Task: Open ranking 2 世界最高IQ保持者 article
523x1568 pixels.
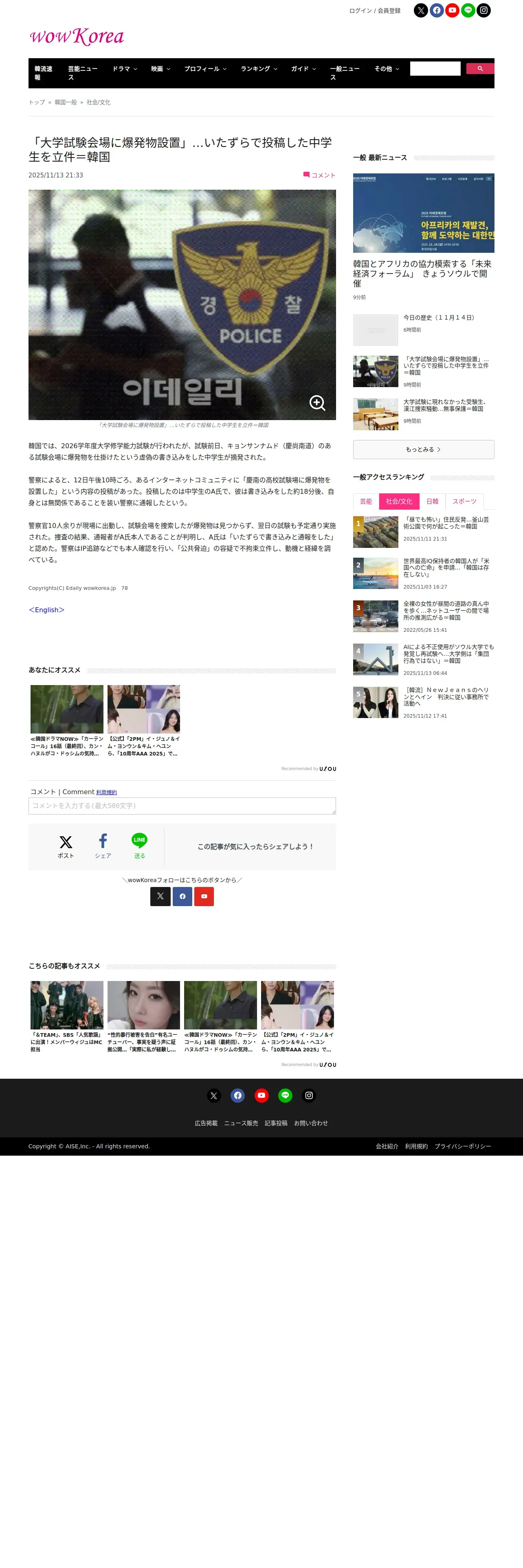Action: (446, 568)
